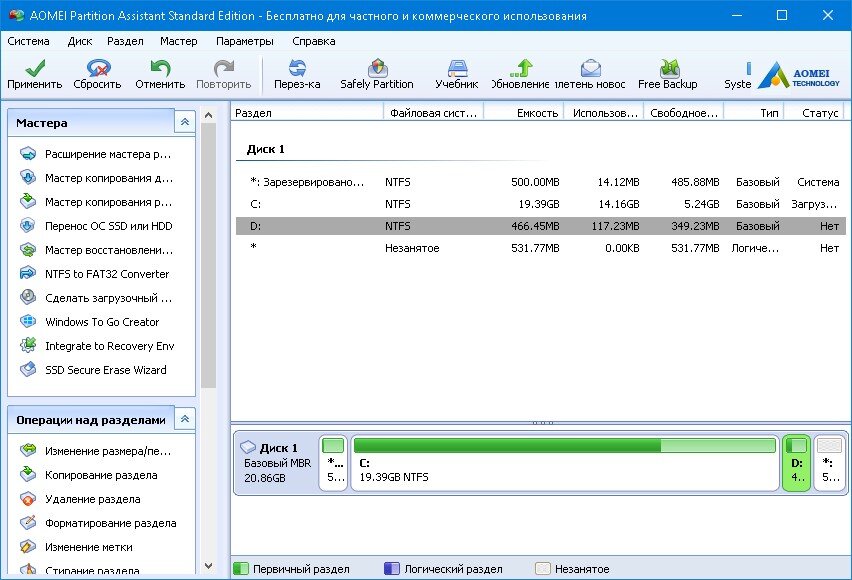The image size is (852, 580).
Task: Collapse the Операции над разделами panel
Action: [x=185, y=419]
